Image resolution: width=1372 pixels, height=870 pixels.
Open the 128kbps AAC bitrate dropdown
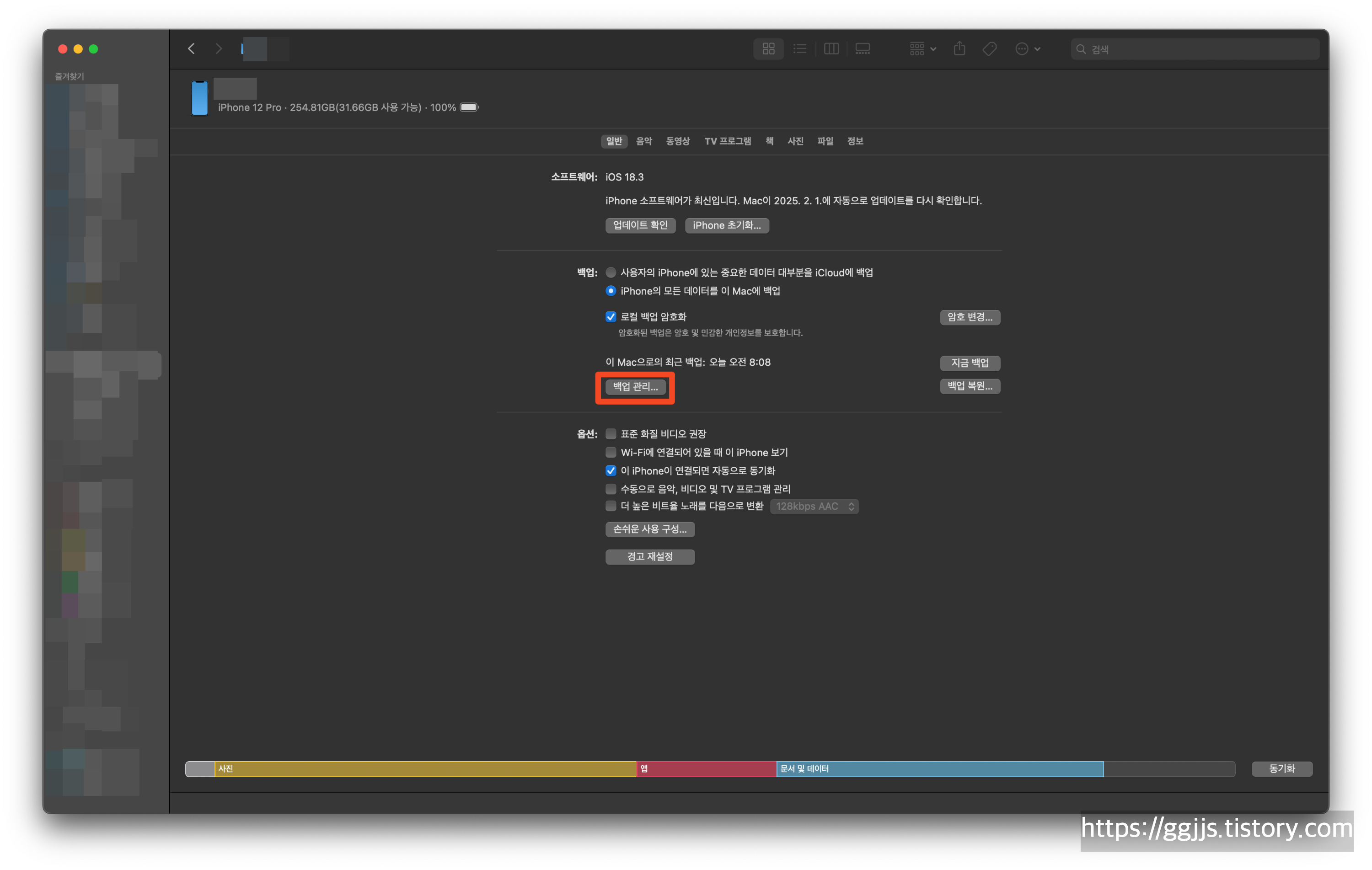click(814, 507)
